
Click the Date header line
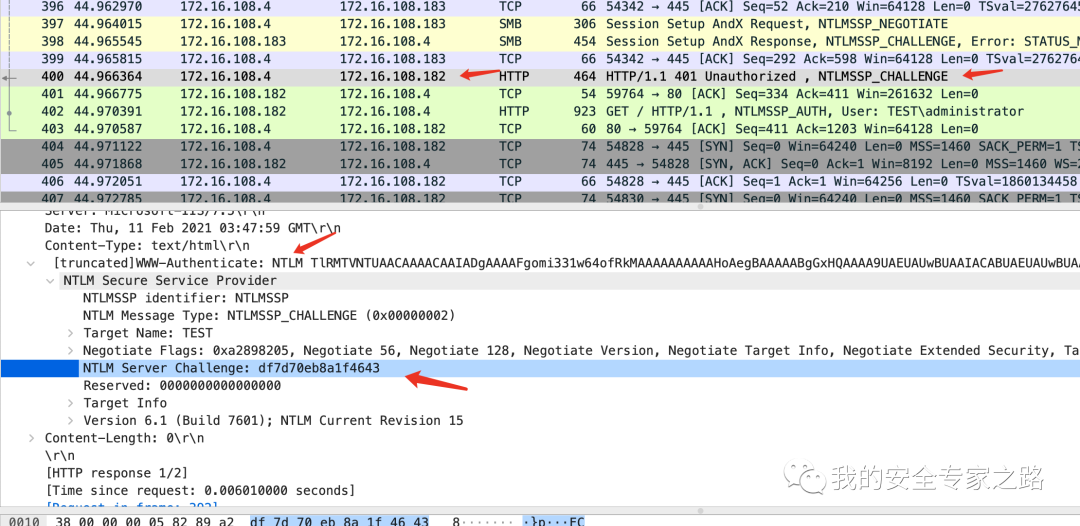192,228
